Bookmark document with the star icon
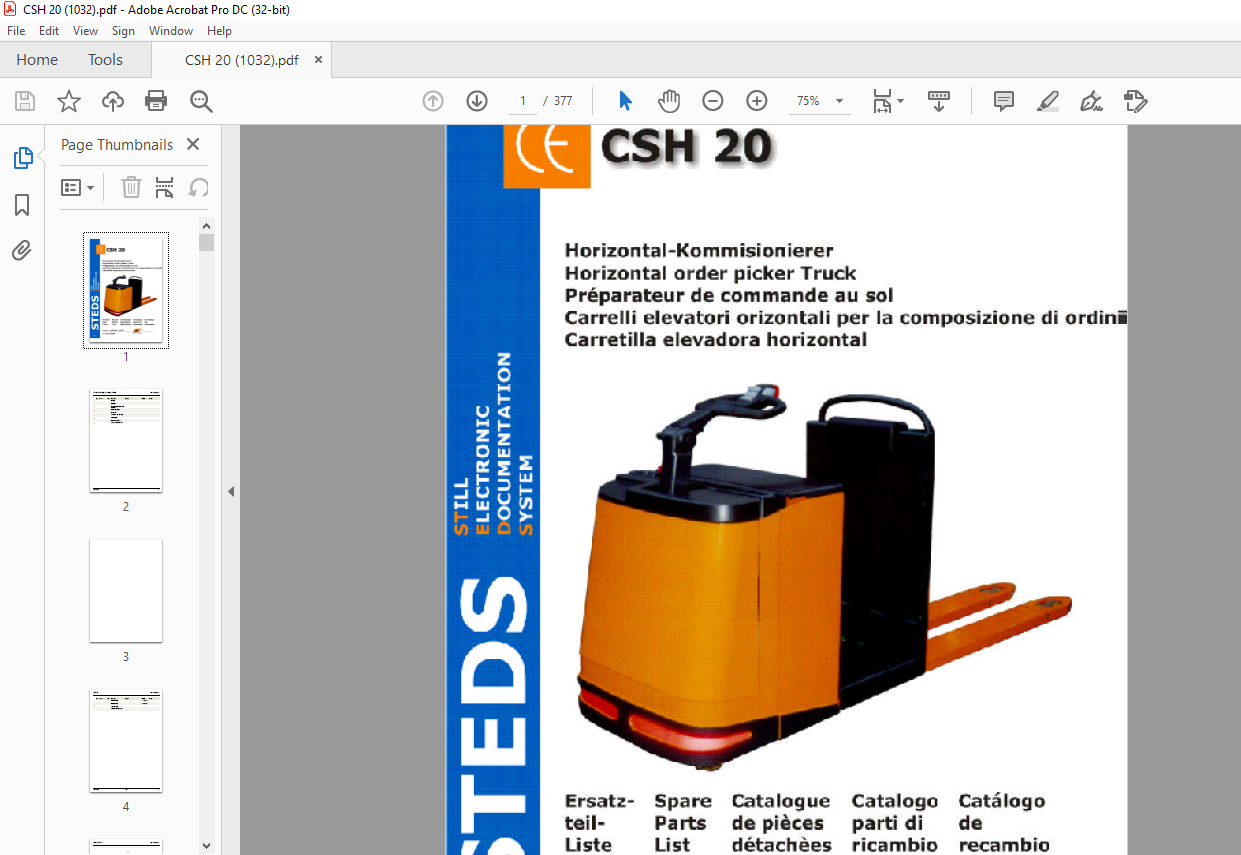Screen dimensions: 1241x855 tap(69, 101)
